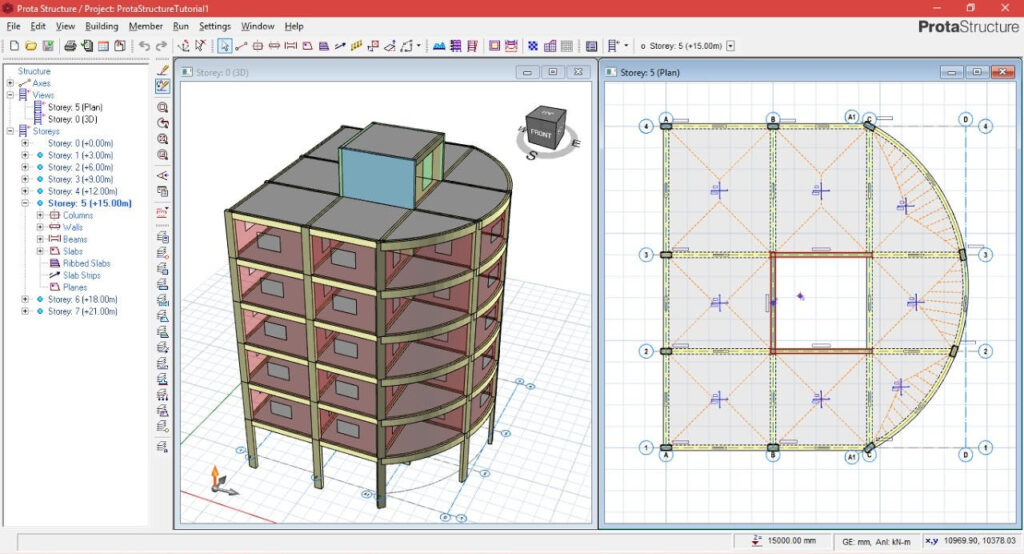Open the Building menu
The height and width of the screenshot is (554, 1024).
point(102,26)
